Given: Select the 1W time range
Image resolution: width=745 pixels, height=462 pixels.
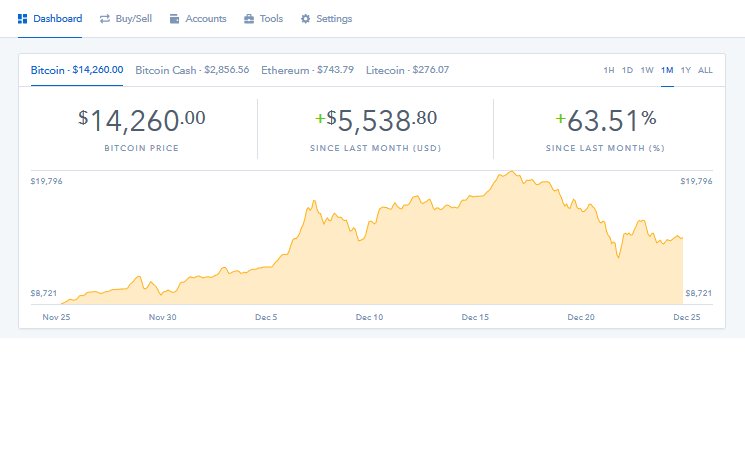Looking at the screenshot, I should click(x=647, y=70).
